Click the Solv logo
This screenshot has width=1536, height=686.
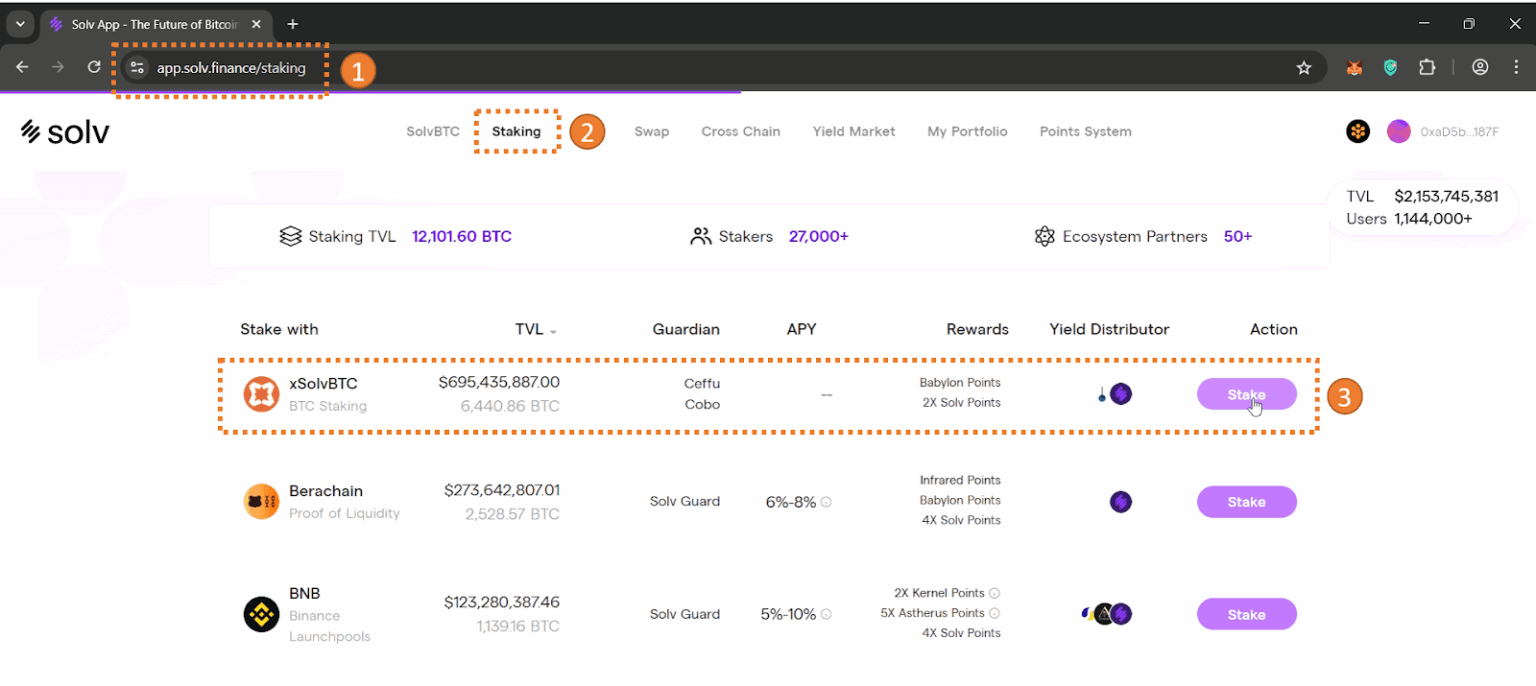[x=65, y=132]
